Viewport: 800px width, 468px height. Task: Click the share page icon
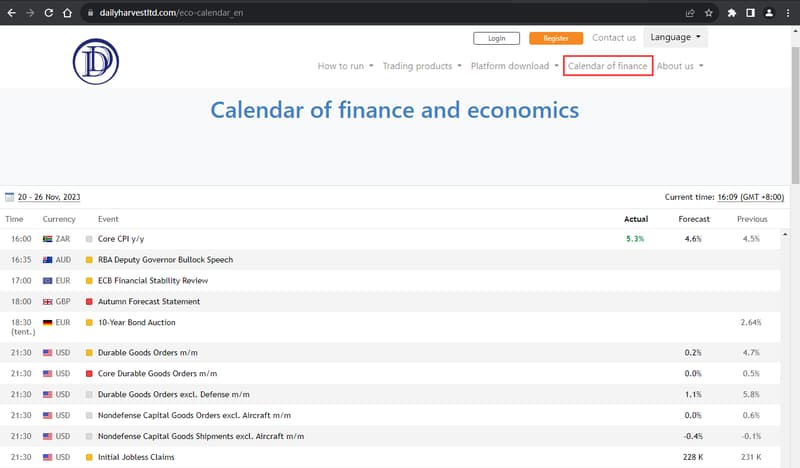click(x=690, y=13)
